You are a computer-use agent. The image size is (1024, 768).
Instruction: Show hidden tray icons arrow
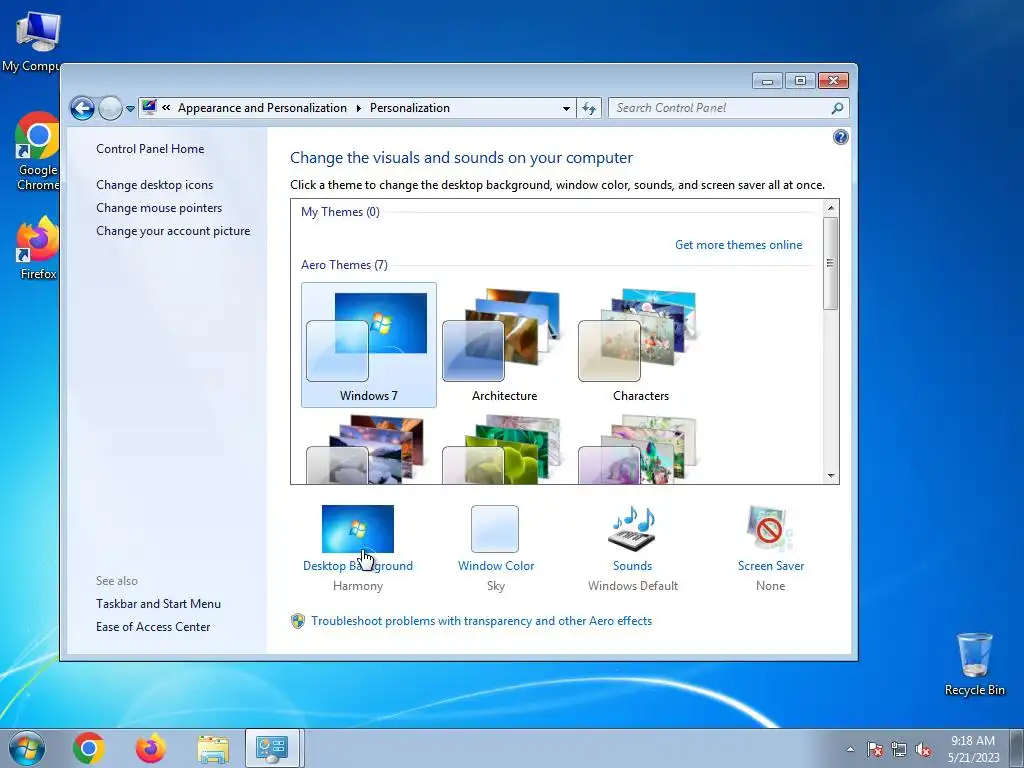coord(850,749)
